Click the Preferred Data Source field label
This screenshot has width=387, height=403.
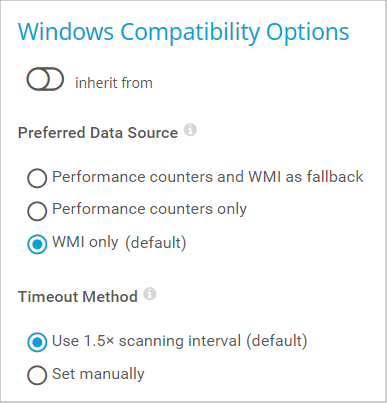click(x=98, y=133)
